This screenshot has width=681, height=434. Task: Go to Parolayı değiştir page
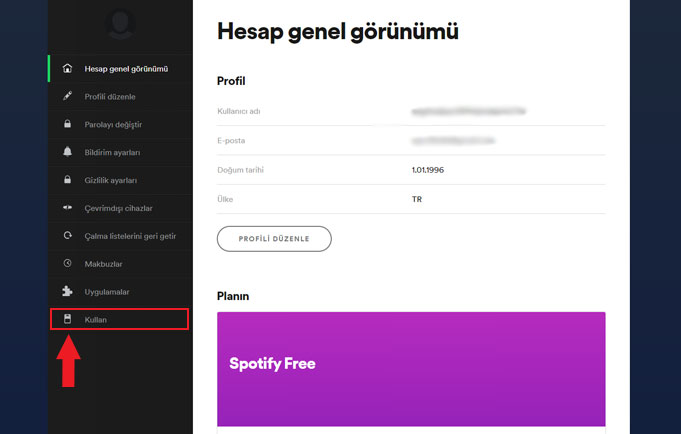tap(113, 124)
